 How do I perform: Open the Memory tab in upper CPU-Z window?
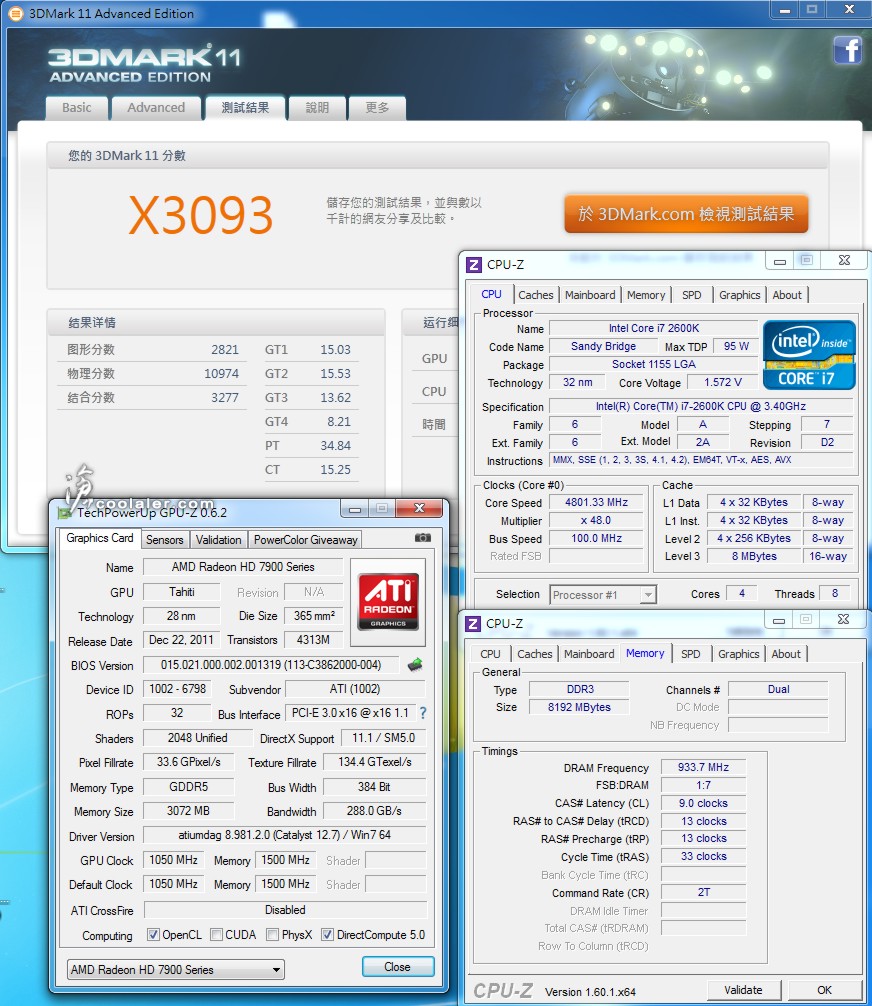[x=645, y=295]
